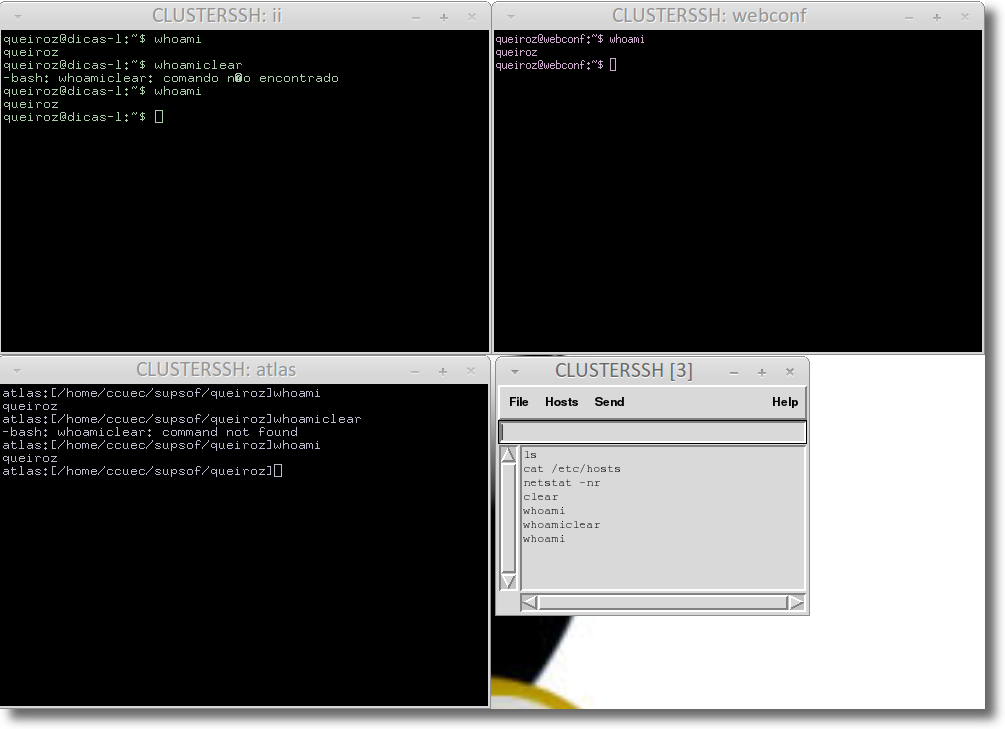
Task: Select 'clear' history entry
Action: pos(540,497)
